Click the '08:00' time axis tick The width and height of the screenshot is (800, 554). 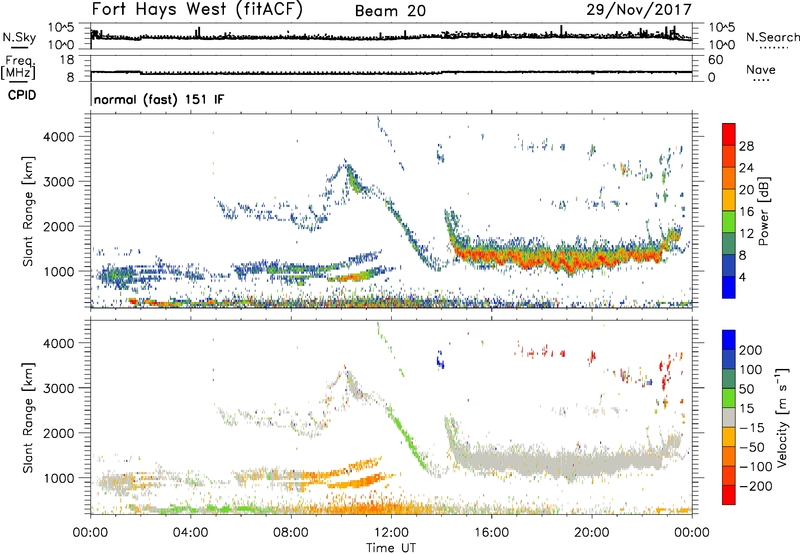point(291,533)
